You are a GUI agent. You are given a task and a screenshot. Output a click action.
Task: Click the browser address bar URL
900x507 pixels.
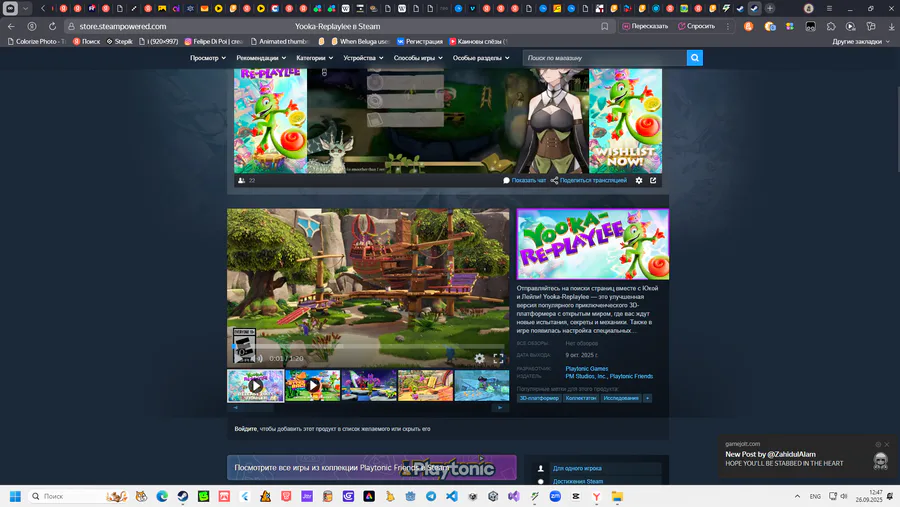coord(123,26)
